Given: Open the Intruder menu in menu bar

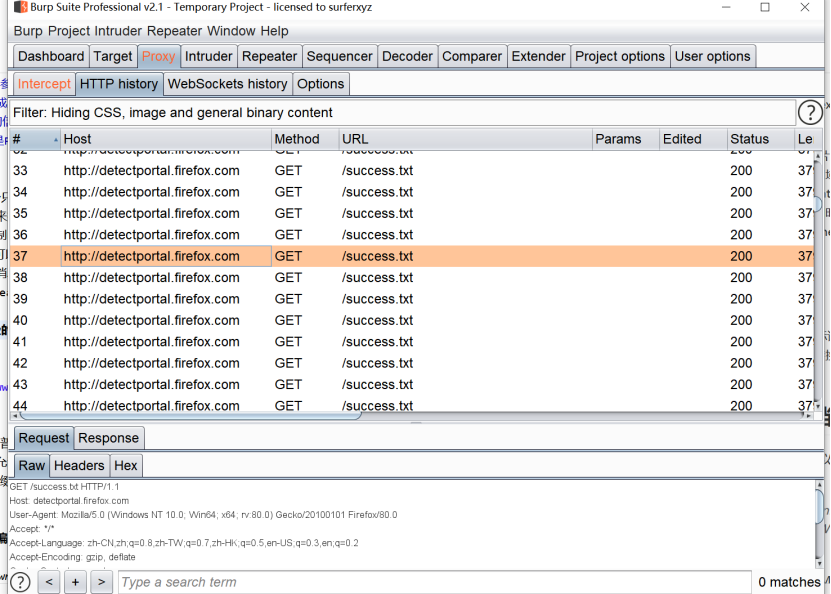Looking at the screenshot, I should coord(119,31).
